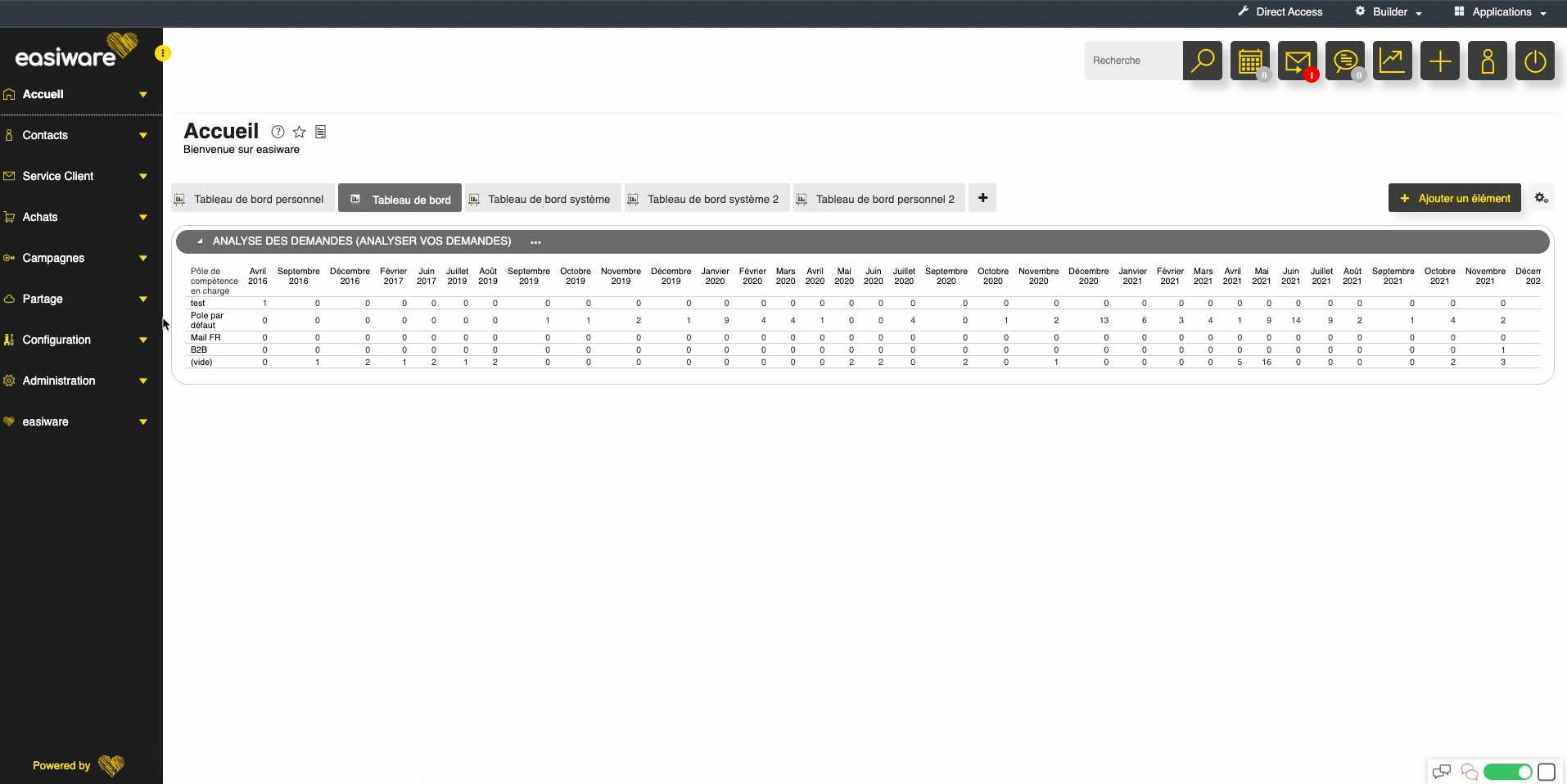This screenshot has height=784, width=1567.
Task: Open the calendar icon in toolbar
Action: 1249,61
